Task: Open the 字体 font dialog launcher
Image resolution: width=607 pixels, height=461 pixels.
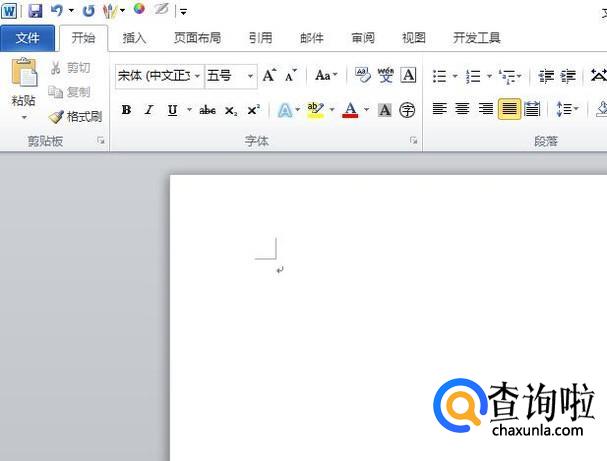Action: click(x=413, y=141)
